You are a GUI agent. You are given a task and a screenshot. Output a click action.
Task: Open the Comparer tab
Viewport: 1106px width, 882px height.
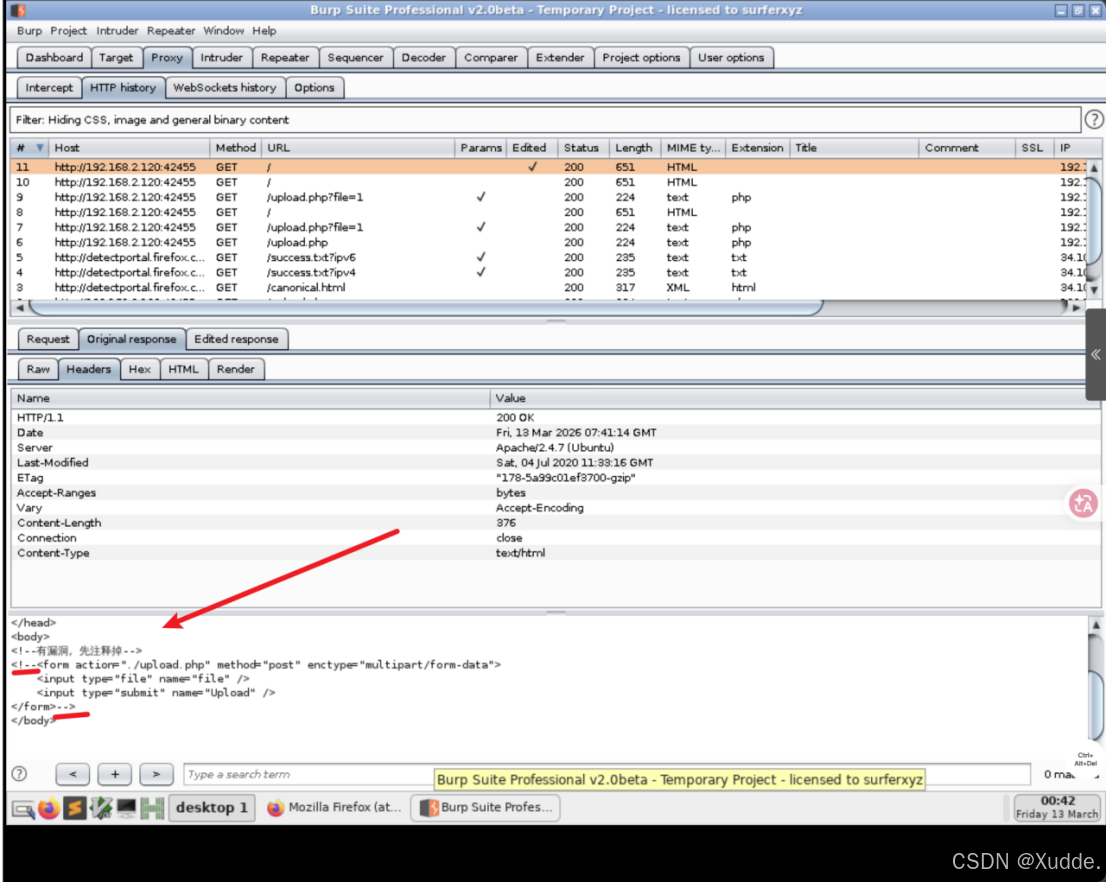click(491, 58)
